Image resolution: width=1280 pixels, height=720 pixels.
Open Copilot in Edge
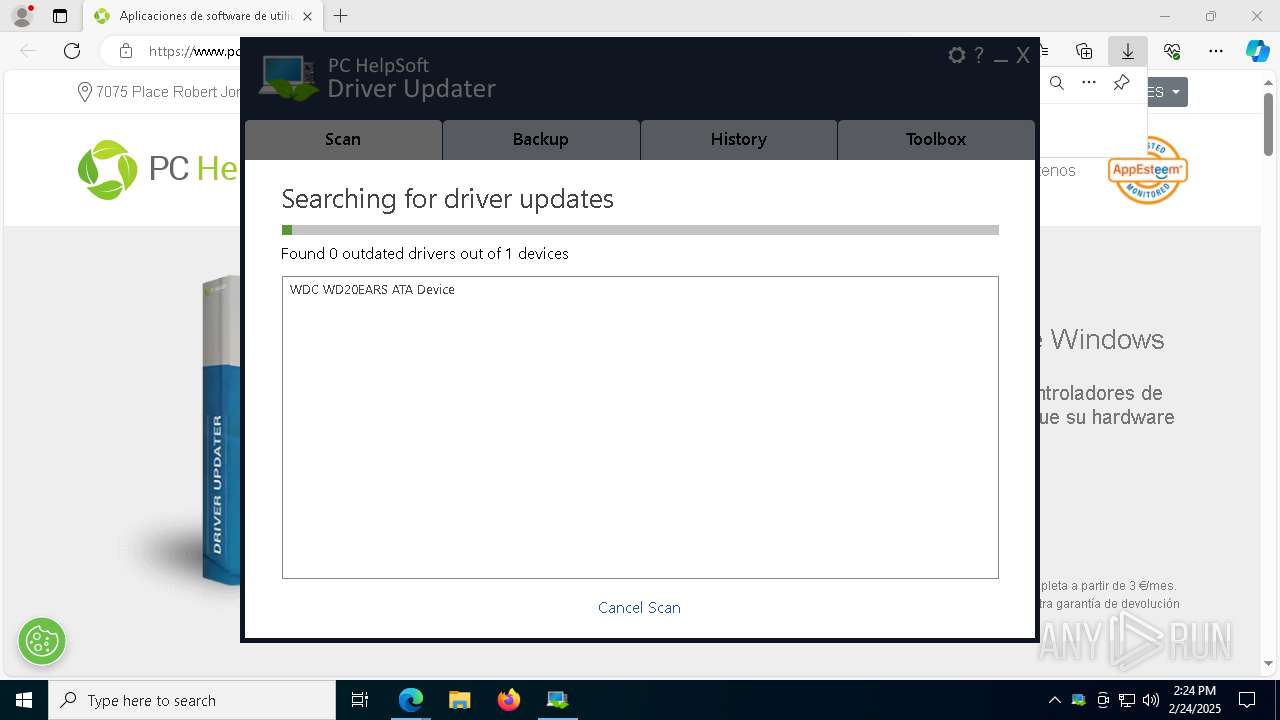click(x=1257, y=51)
